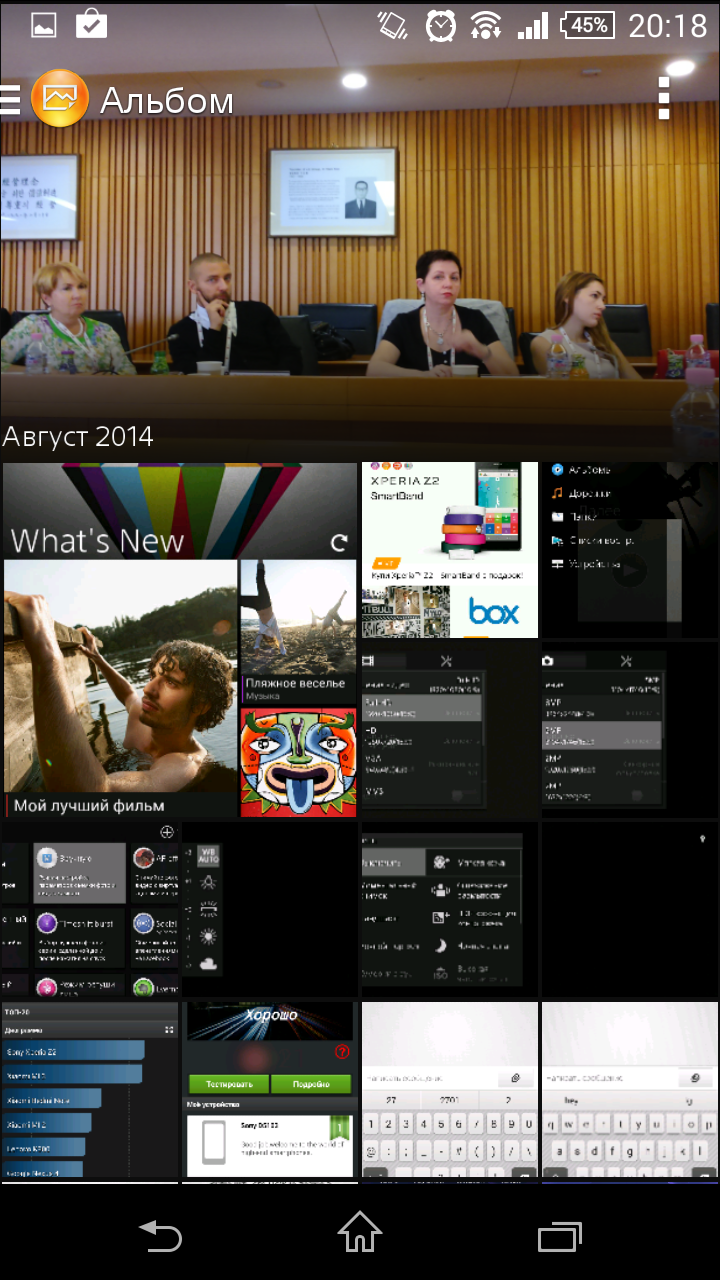This screenshot has width=720, height=1280.
Task: Tap the orange Album app icon
Action: [x=60, y=99]
